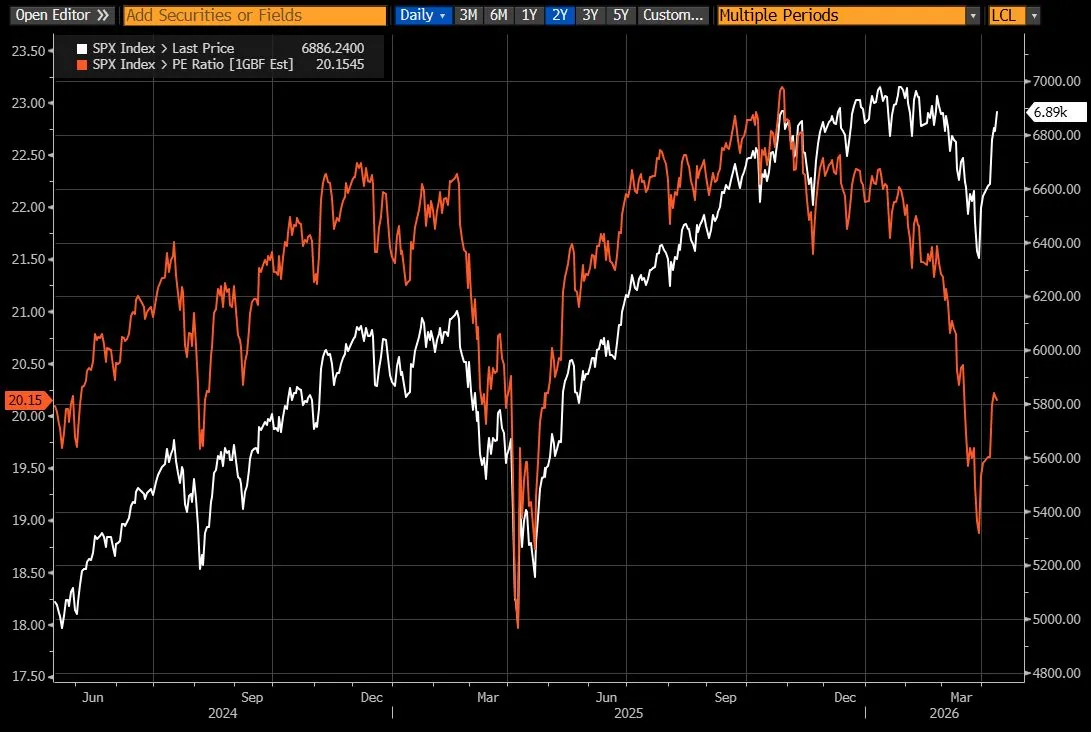This screenshot has height=732, width=1091.
Task: Select the 5Y time range
Action: pos(621,15)
